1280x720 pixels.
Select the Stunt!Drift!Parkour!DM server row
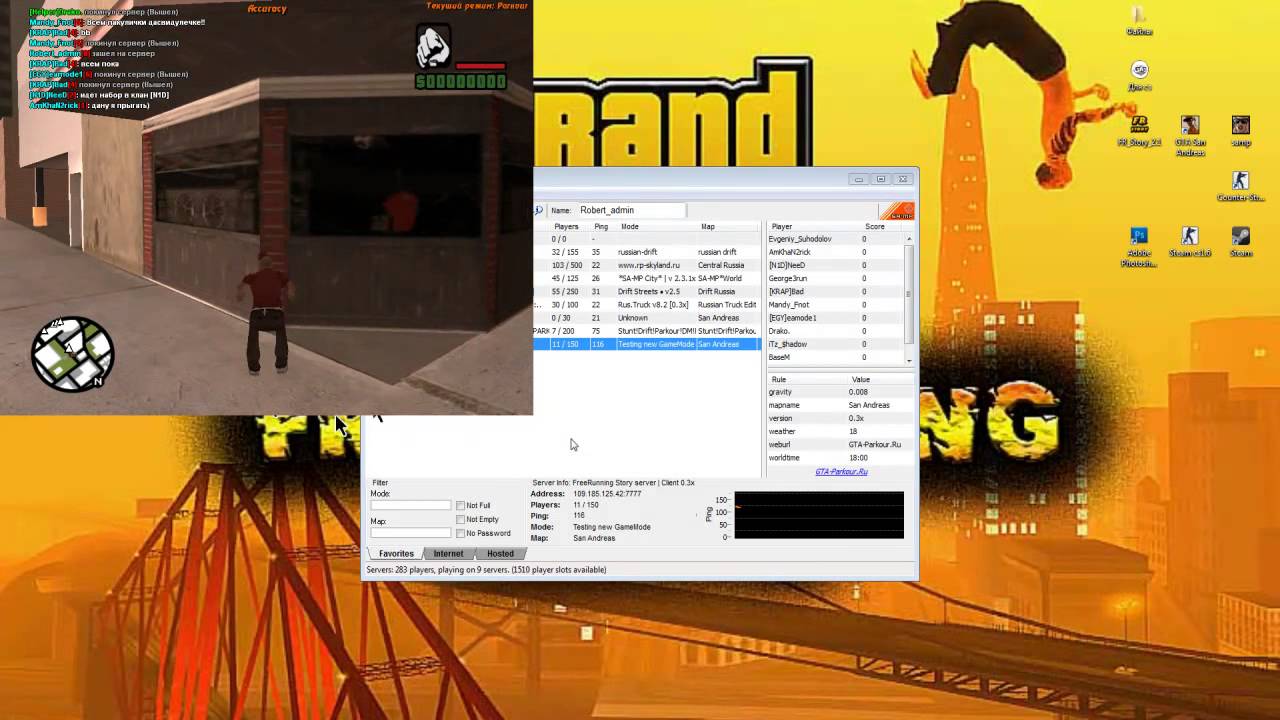(x=647, y=331)
